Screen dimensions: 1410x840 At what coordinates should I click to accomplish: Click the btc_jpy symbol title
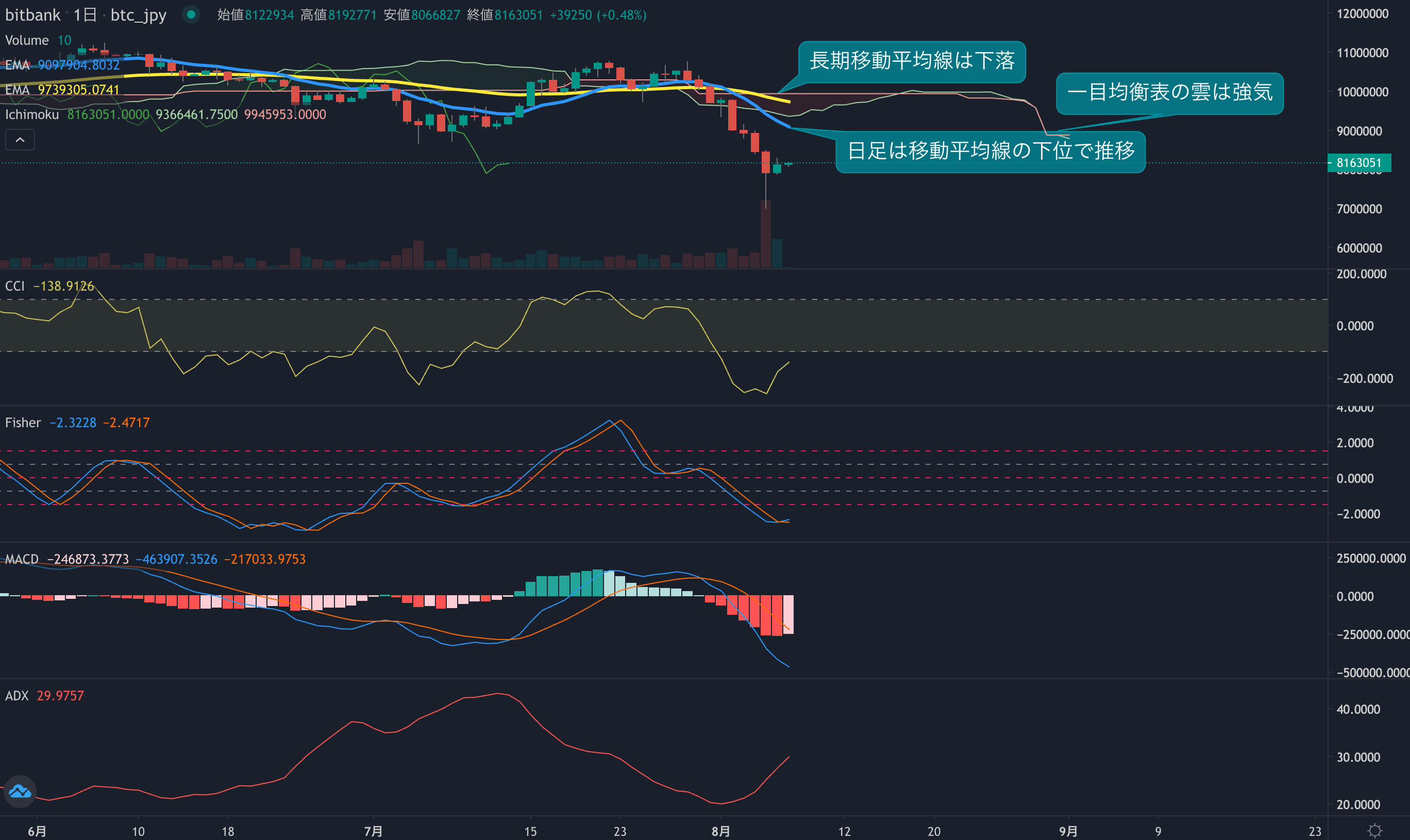[x=138, y=15]
